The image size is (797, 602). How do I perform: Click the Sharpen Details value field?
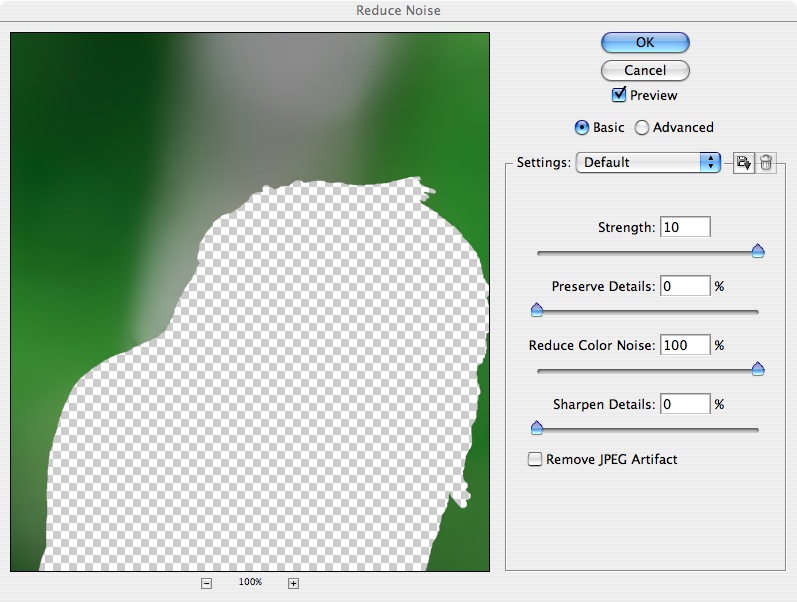(x=685, y=404)
